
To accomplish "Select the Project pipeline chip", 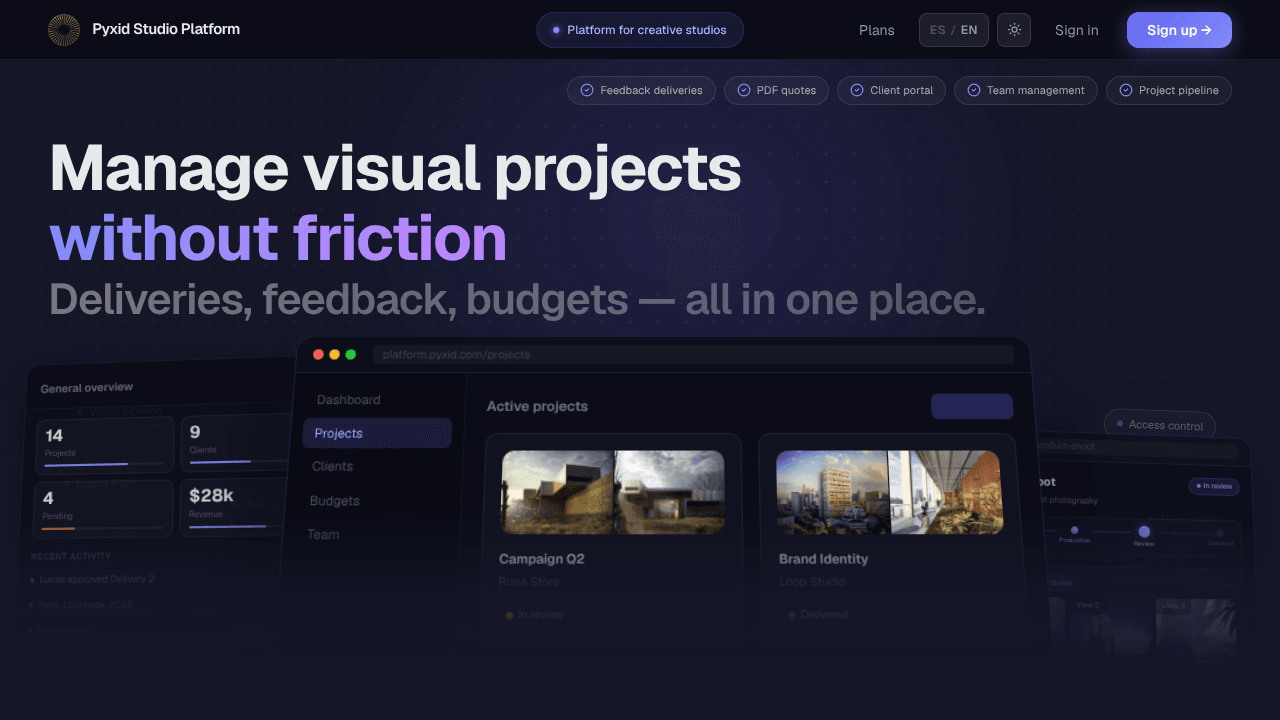I will [x=1168, y=90].
